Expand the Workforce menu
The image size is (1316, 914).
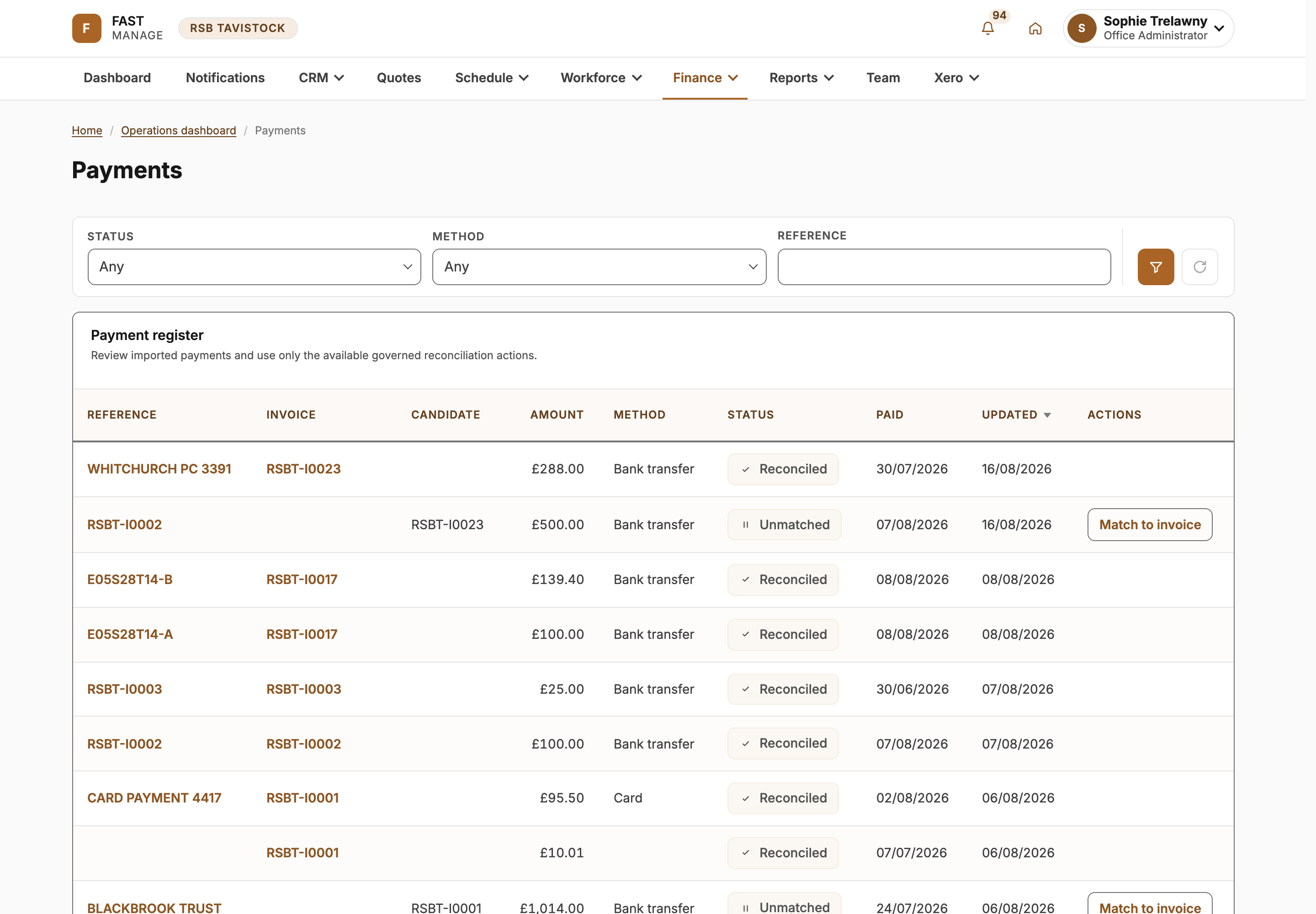click(601, 78)
